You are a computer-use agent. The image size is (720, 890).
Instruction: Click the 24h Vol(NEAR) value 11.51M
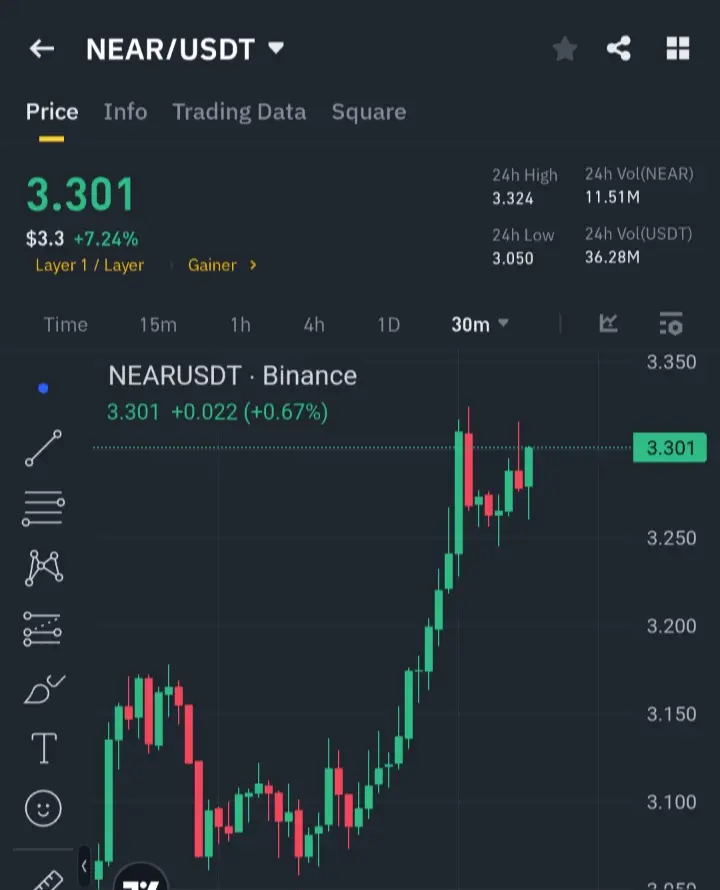613,198
